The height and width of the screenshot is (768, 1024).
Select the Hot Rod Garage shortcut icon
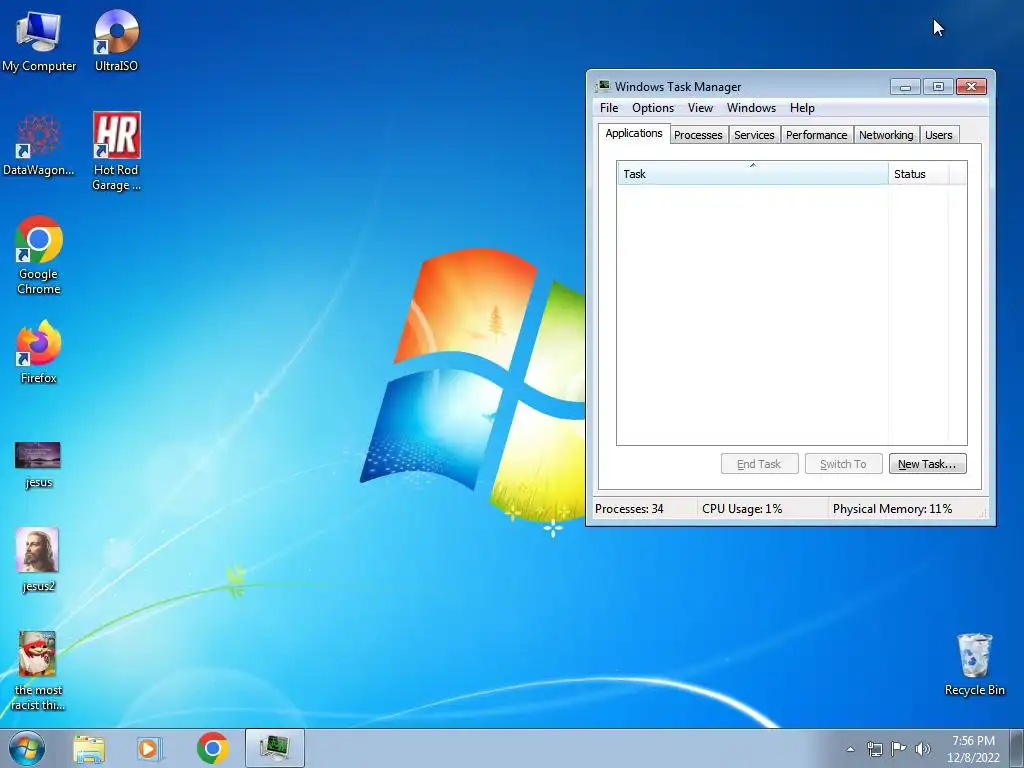tap(116, 152)
